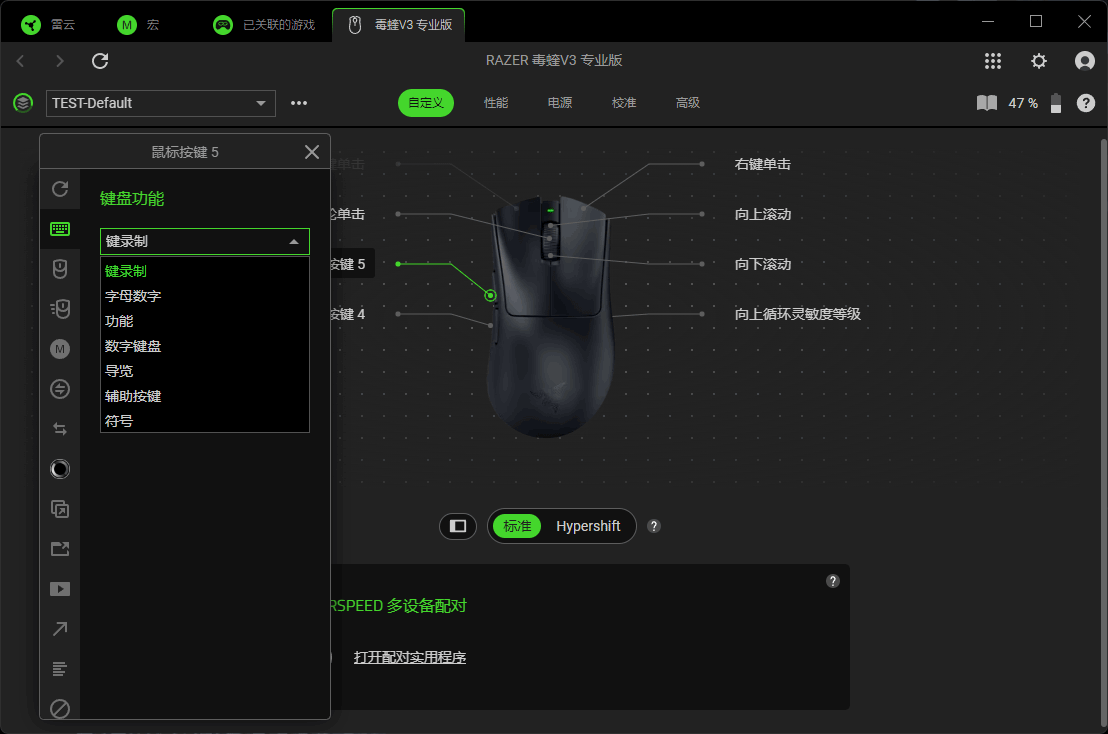1108x734 pixels.
Task: Select the 毒蝰V3 专业版 device tab
Action: 399,25
